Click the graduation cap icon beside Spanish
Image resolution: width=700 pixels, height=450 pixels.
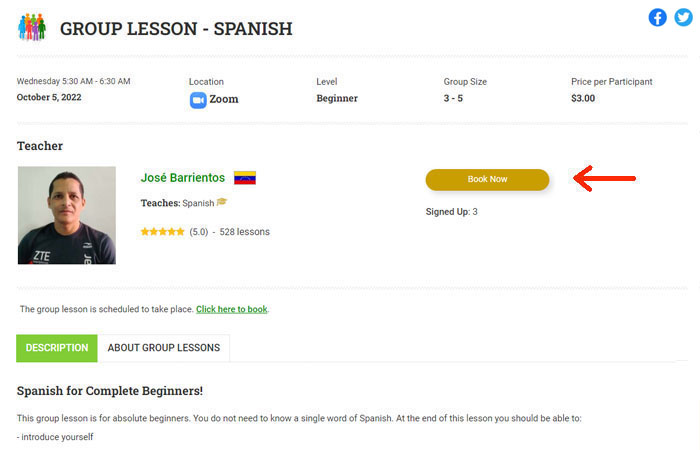click(222, 202)
